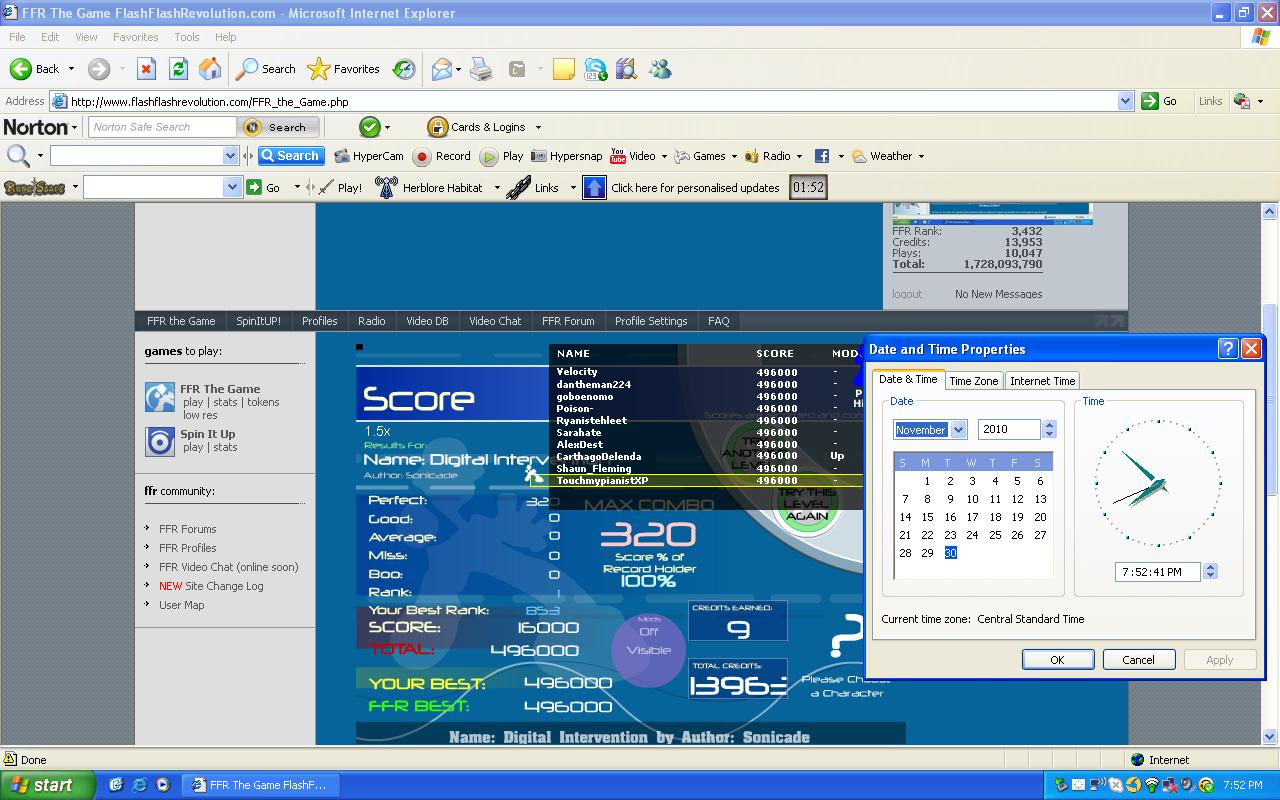Image resolution: width=1280 pixels, height=800 pixels.
Task: Click the page vertical scrollbar down arrow
Action: pyautogui.click(x=1270, y=737)
